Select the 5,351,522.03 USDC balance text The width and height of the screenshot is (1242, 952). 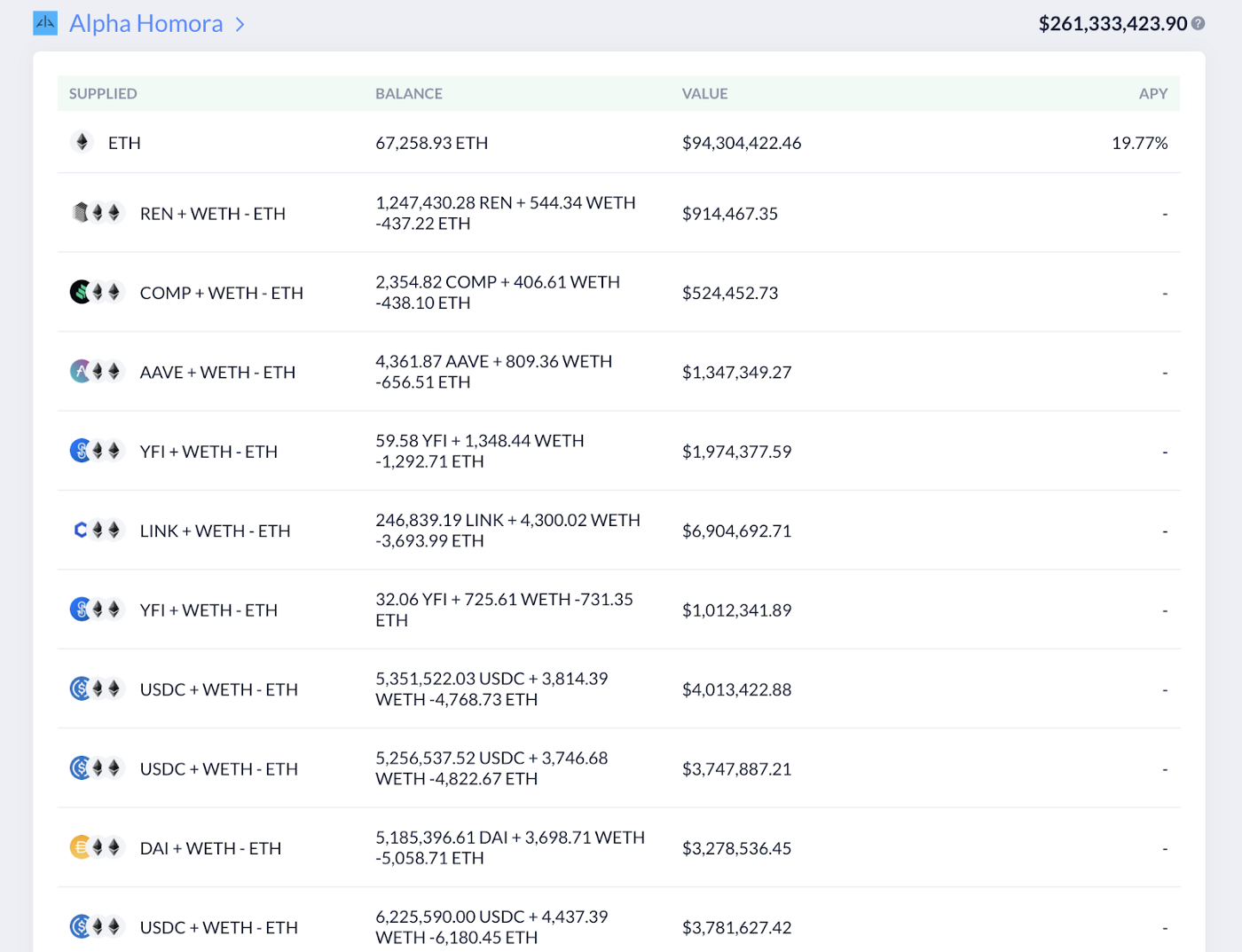492,689
